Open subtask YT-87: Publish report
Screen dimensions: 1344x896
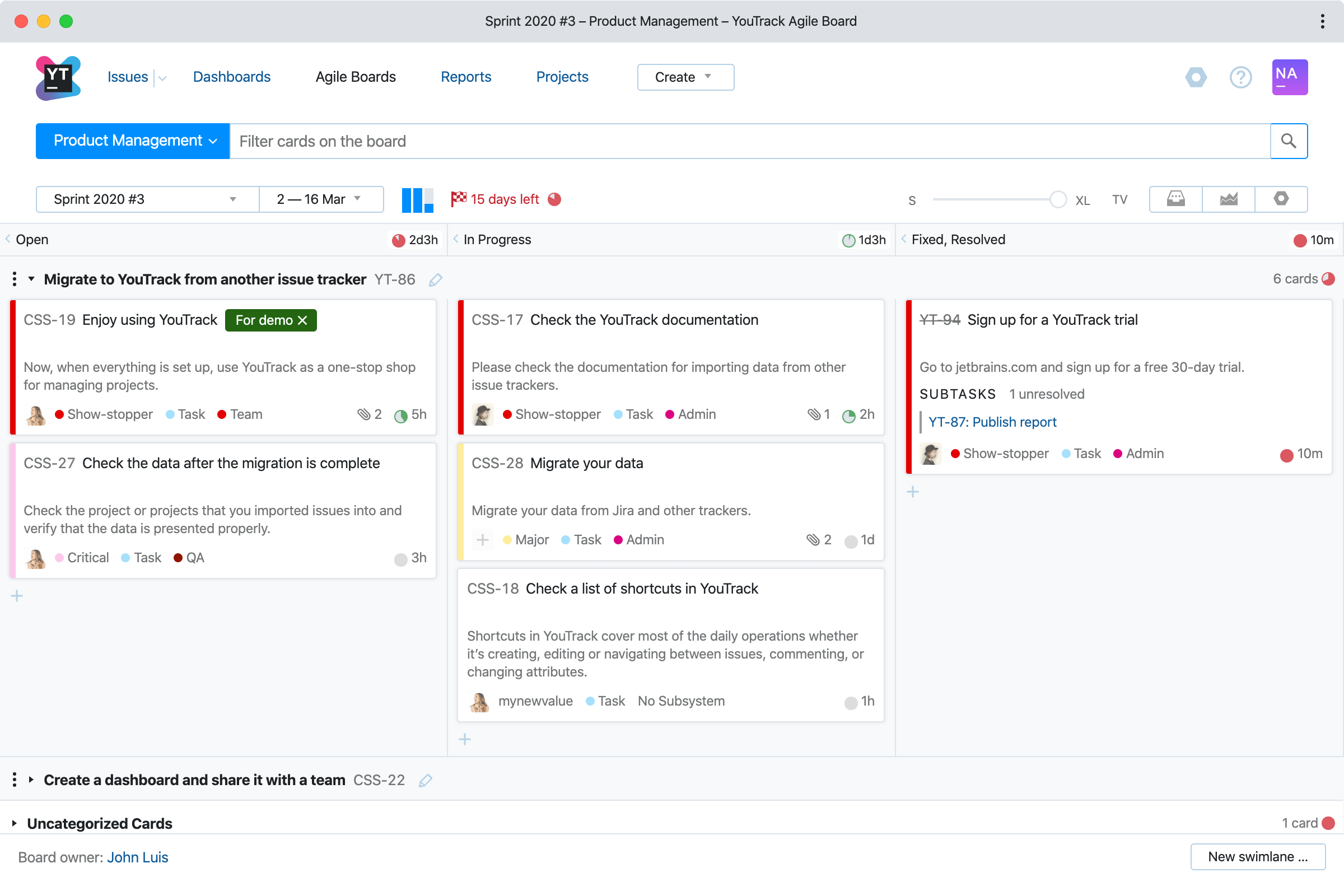coord(992,422)
